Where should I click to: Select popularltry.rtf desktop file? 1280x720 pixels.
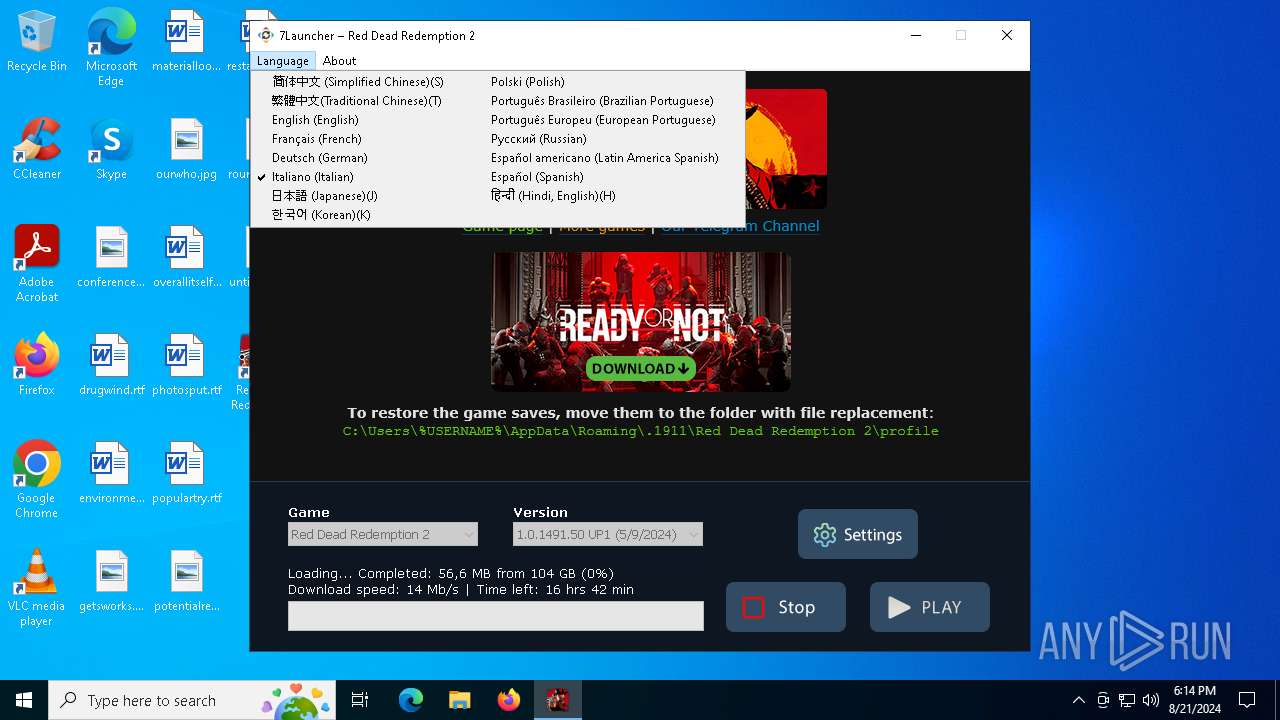click(187, 473)
